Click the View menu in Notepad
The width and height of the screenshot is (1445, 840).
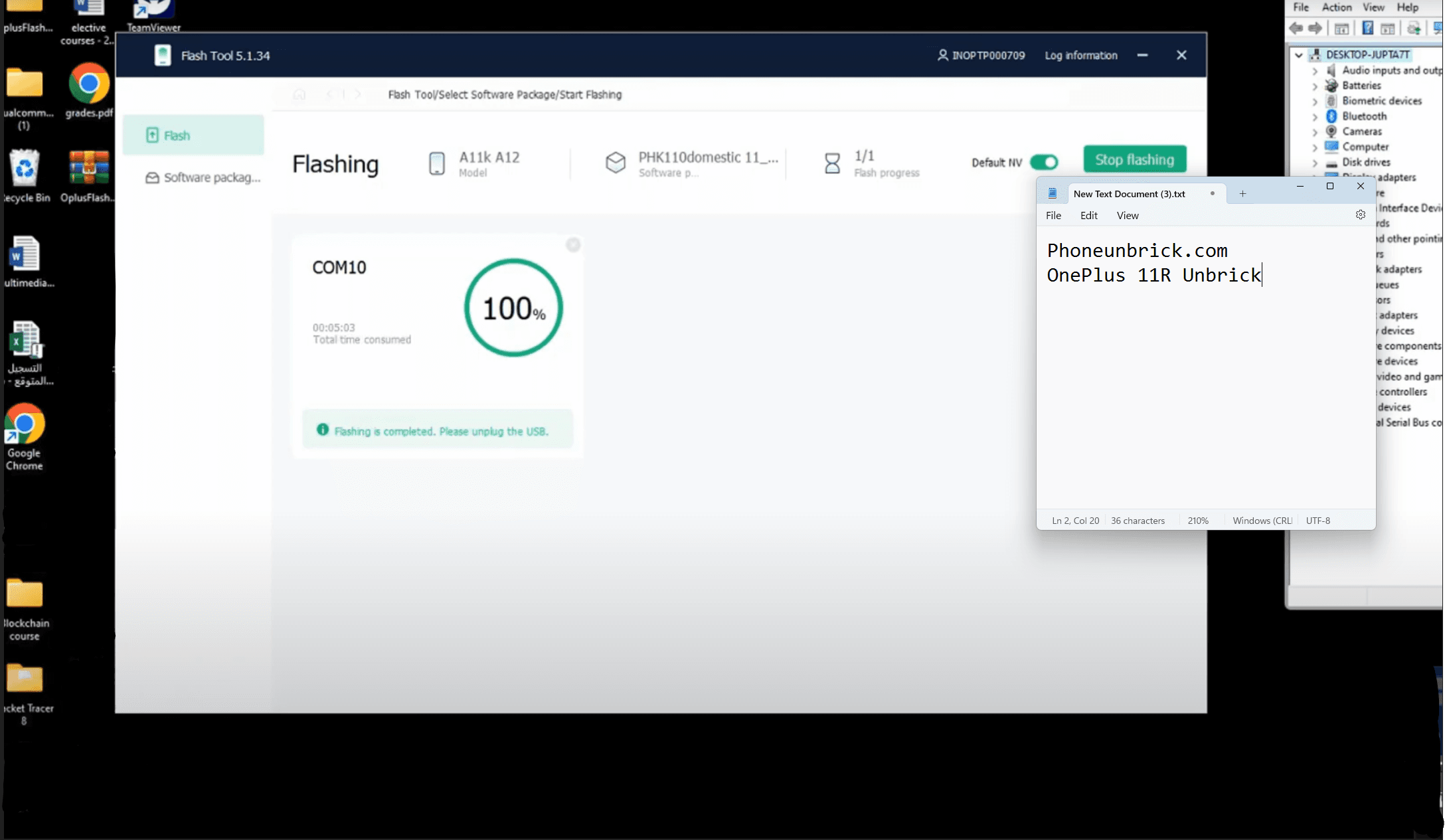tap(1128, 215)
